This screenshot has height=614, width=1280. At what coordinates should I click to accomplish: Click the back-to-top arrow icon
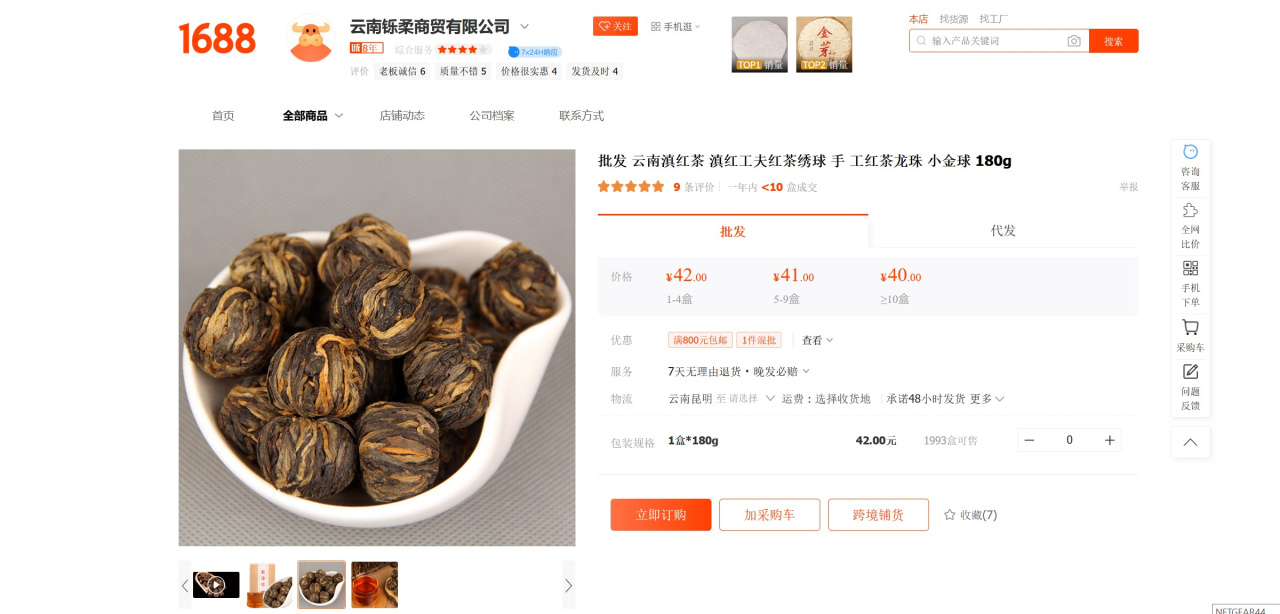point(1190,442)
